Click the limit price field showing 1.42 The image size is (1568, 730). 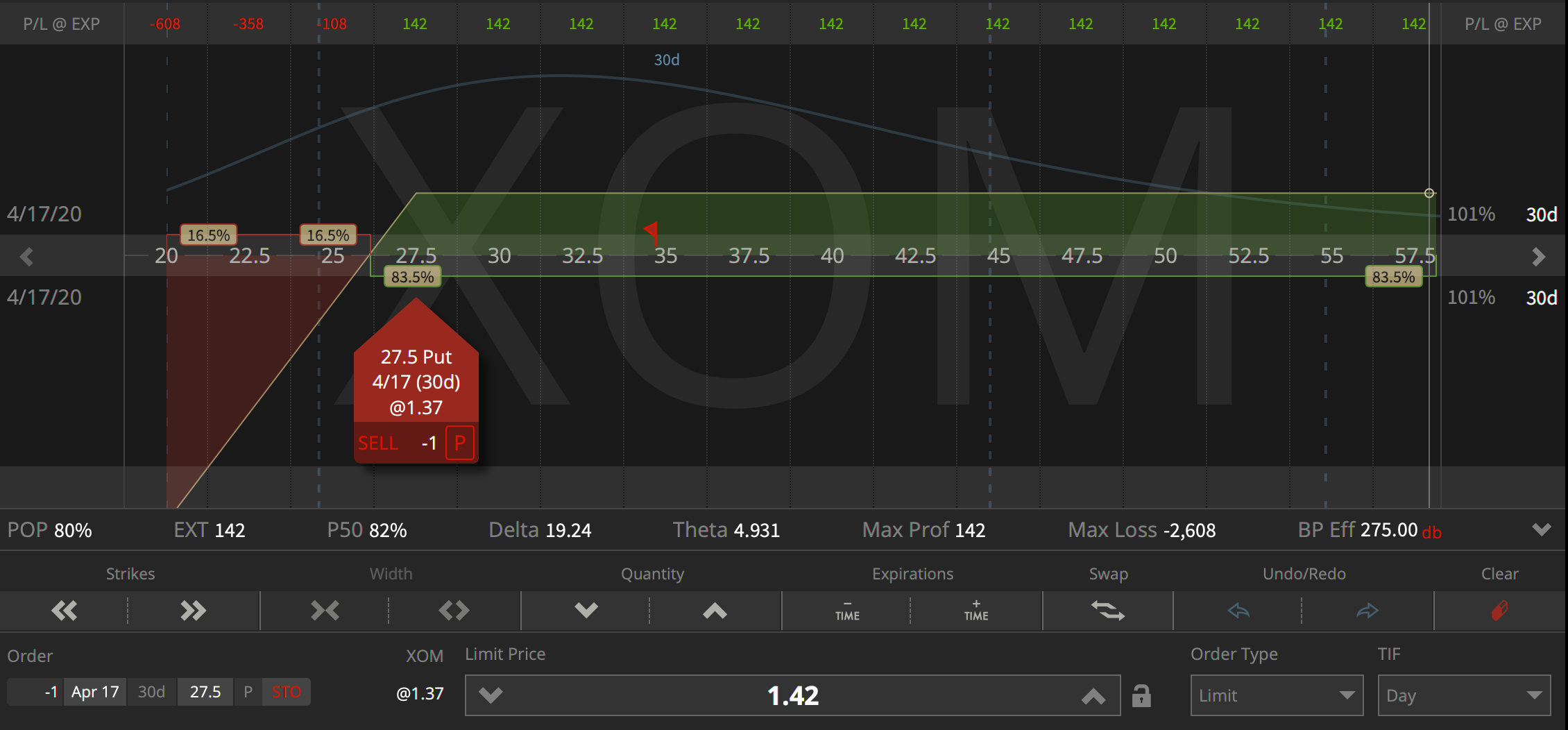[792, 695]
